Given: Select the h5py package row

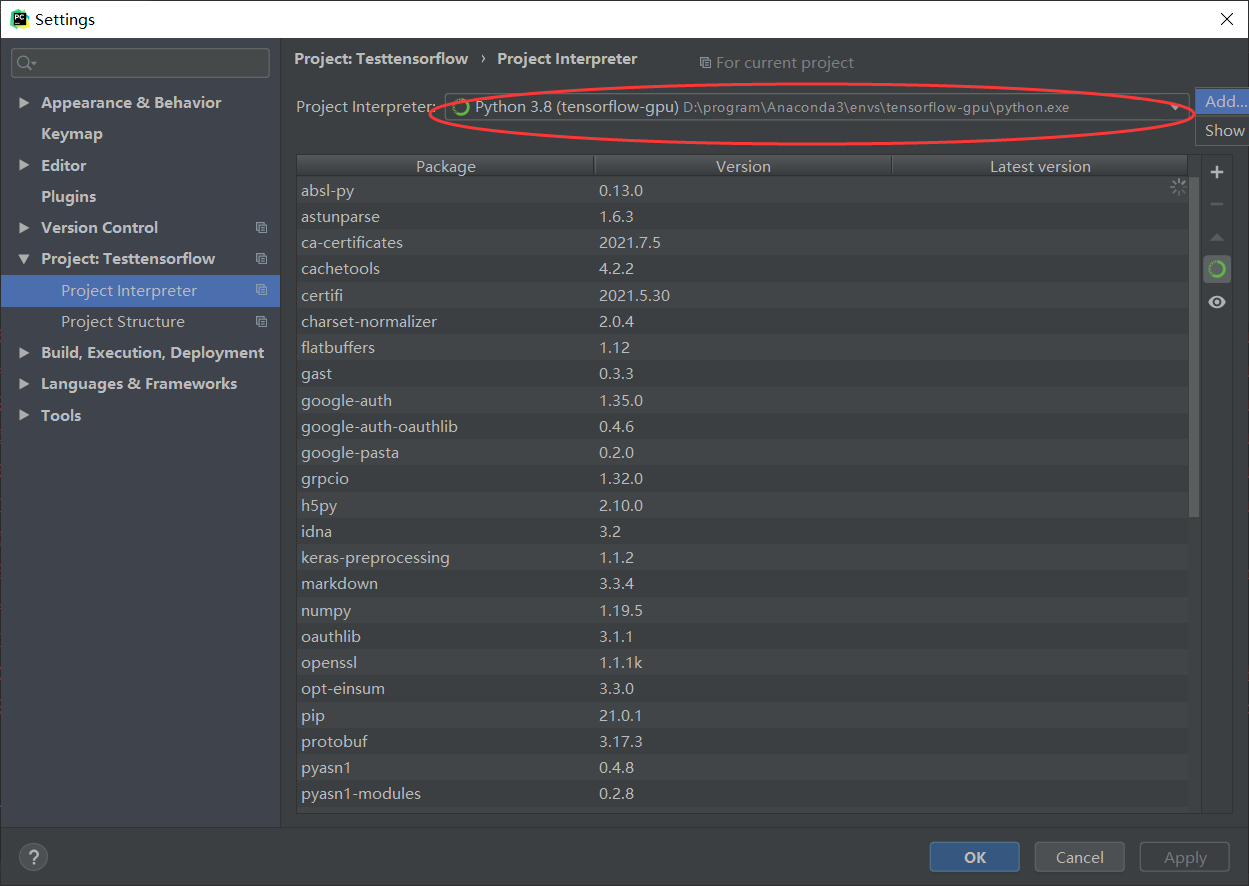Looking at the screenshot, I should pyautogui.click(x=742, y=506).
